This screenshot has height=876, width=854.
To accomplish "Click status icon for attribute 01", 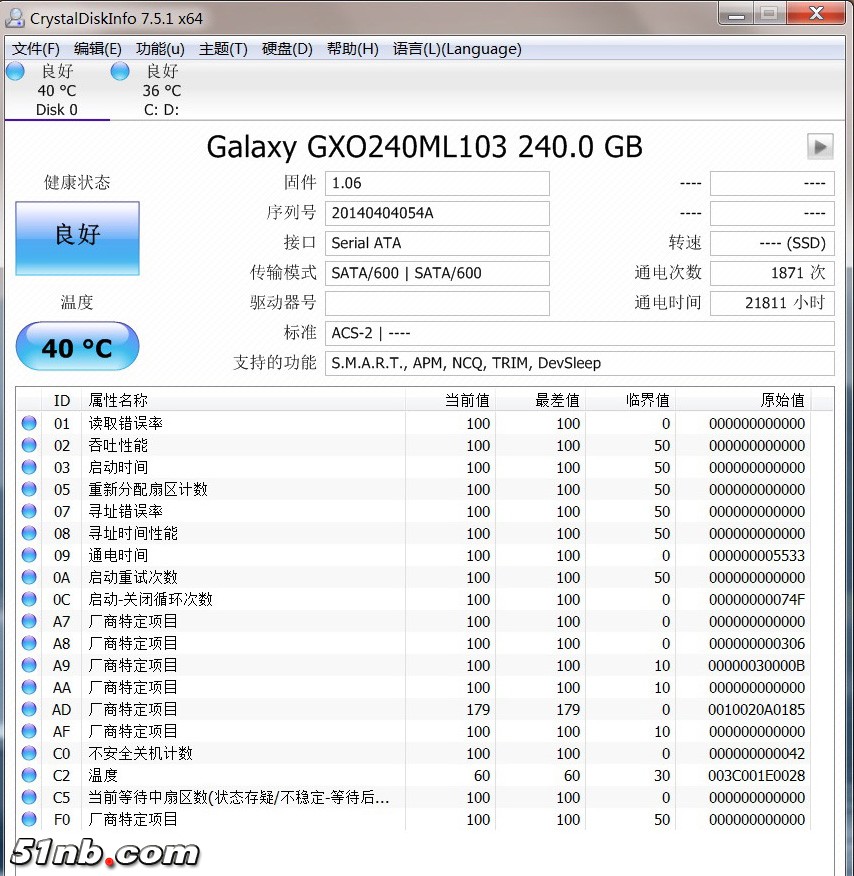I will pyautogui.click(x=29, y=423).
